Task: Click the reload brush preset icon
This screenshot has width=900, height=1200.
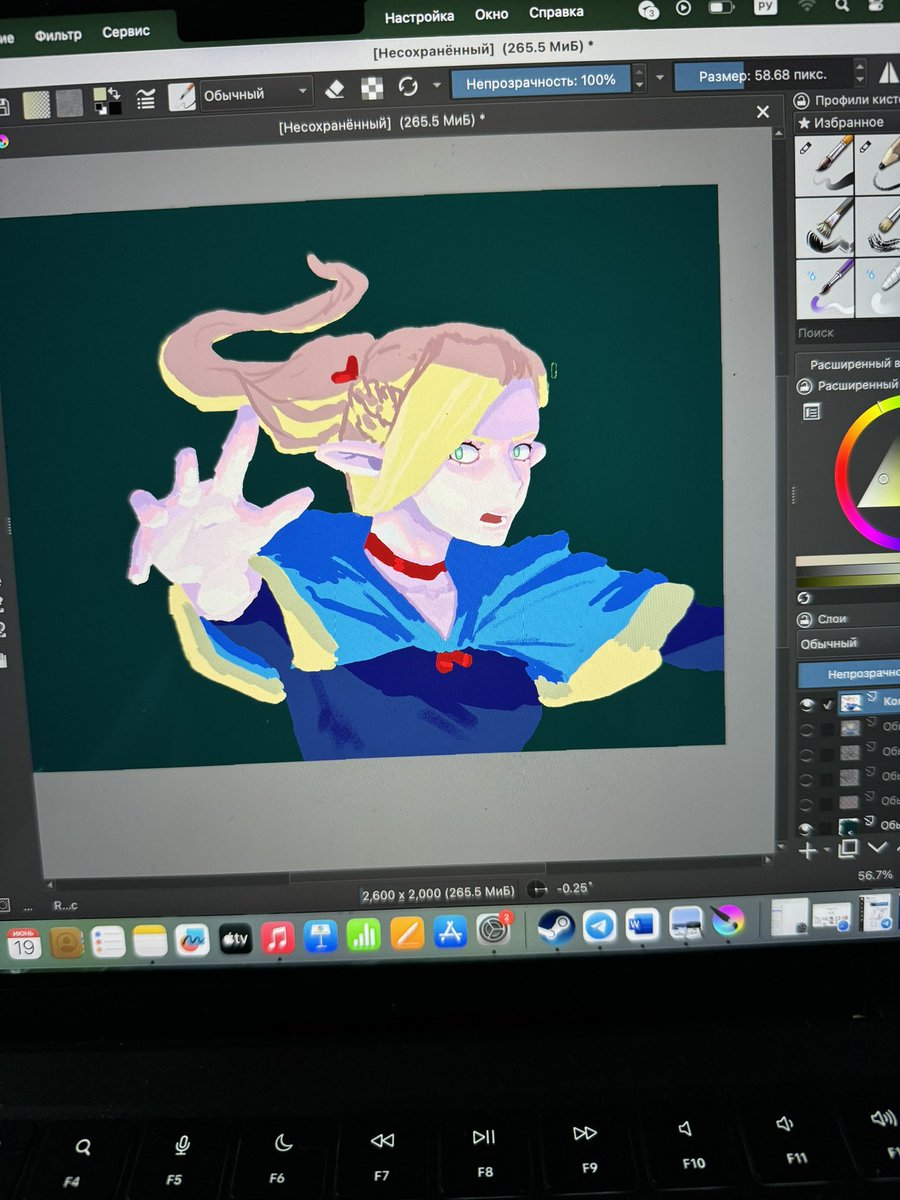Action: [x=408, y=86]
